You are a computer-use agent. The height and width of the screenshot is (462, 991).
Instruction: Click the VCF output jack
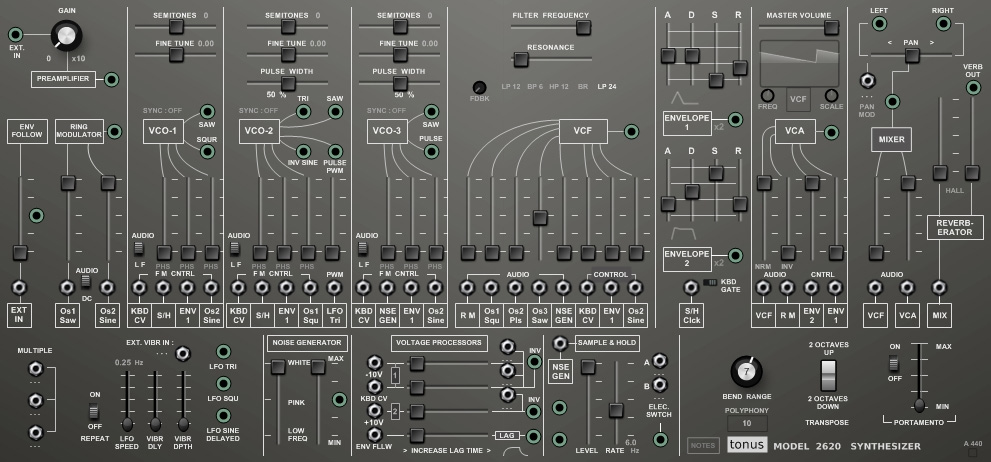[631, 131]
